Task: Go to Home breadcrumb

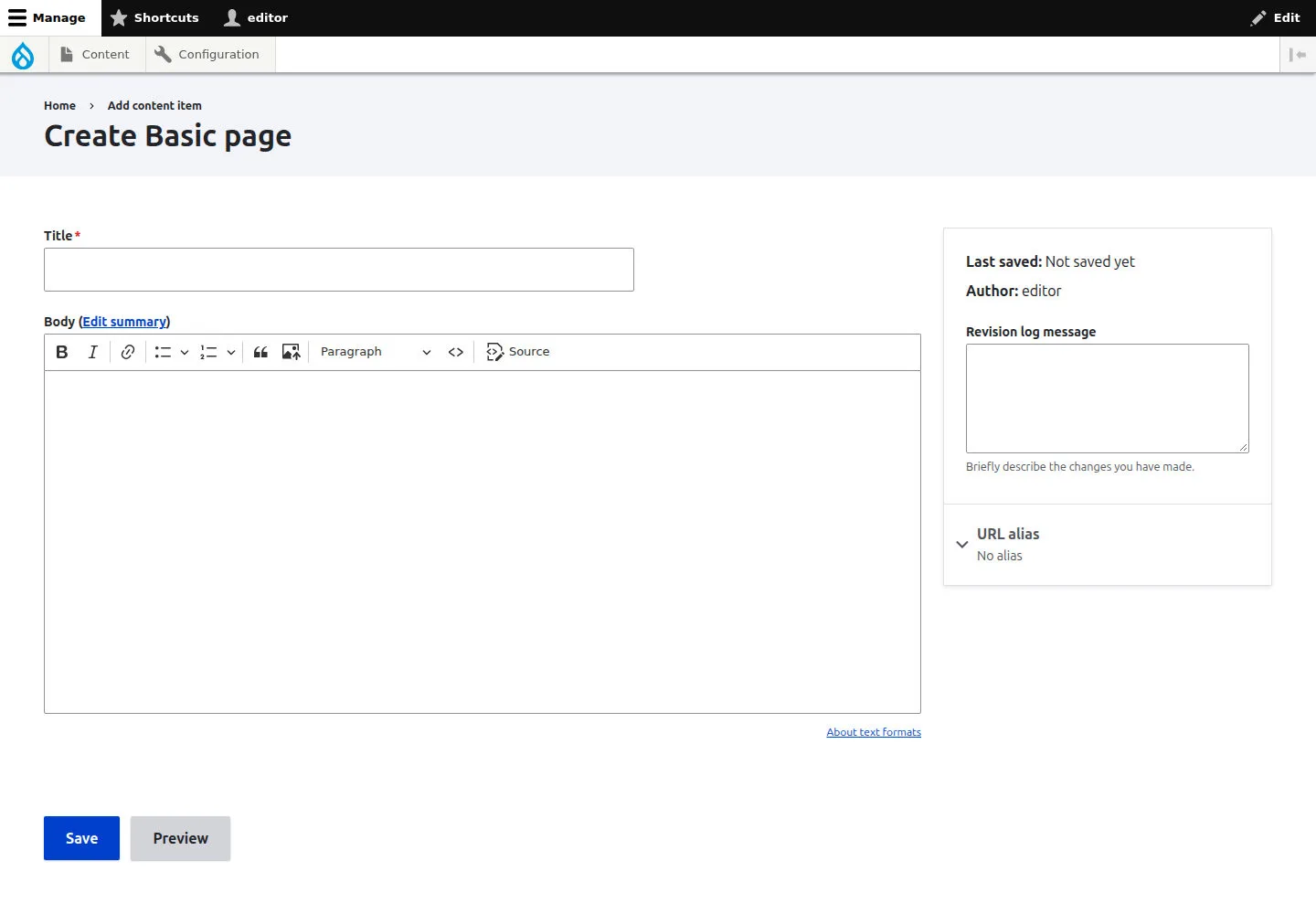Action: point(59,106)
